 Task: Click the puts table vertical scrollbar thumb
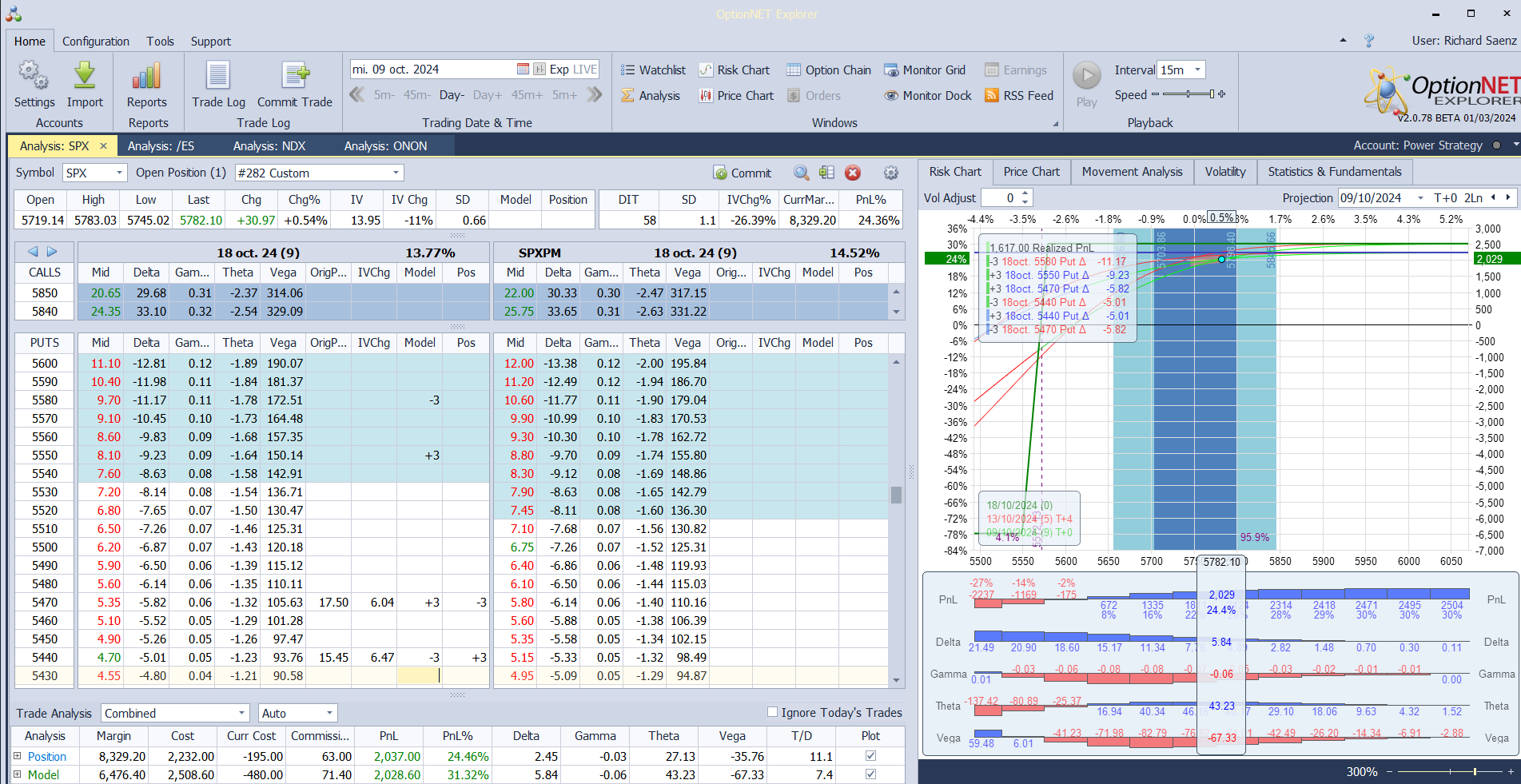(896, 495)
